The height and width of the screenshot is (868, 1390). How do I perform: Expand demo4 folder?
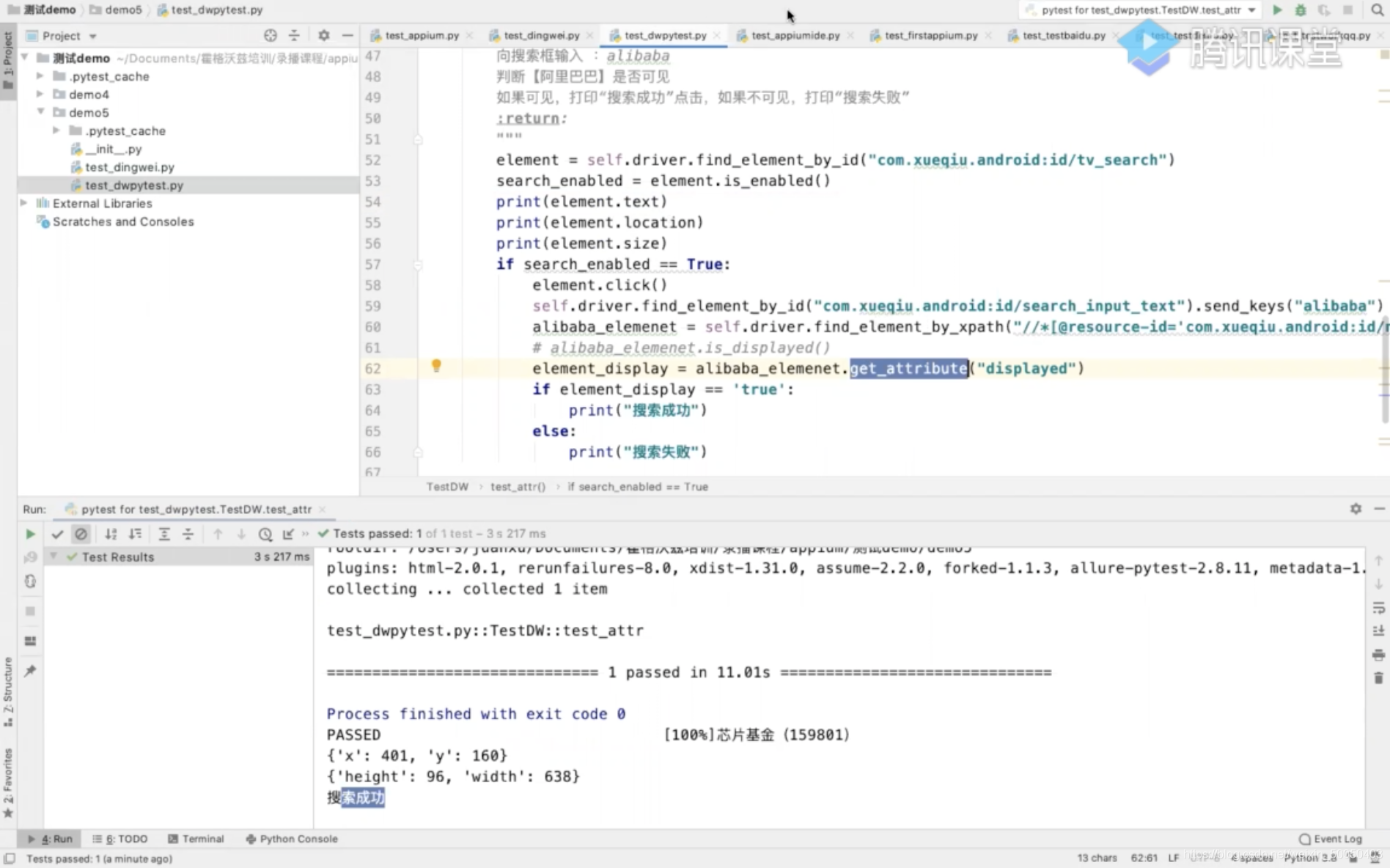(40, 94)
